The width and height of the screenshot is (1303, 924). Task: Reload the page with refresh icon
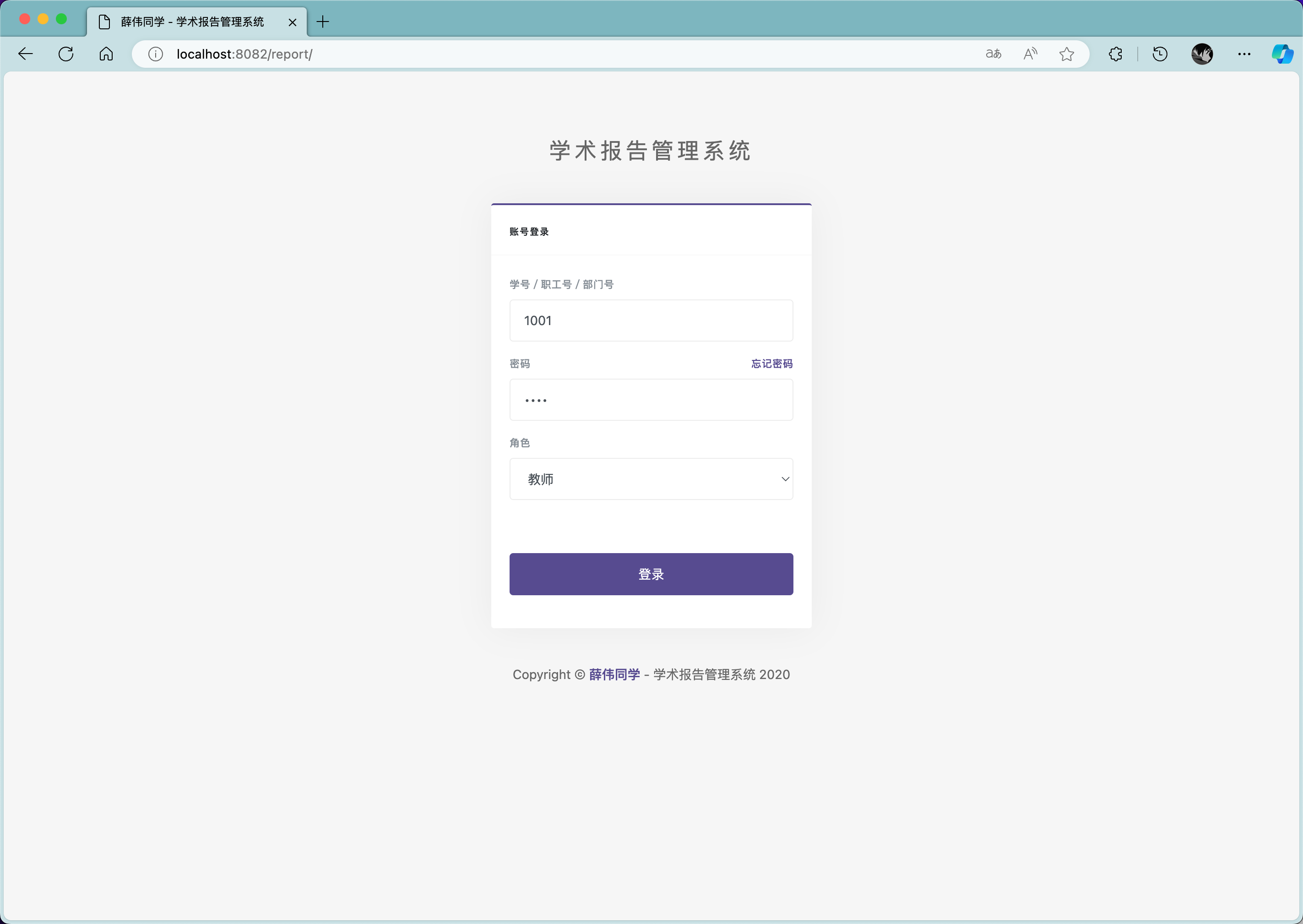(66, 54)
